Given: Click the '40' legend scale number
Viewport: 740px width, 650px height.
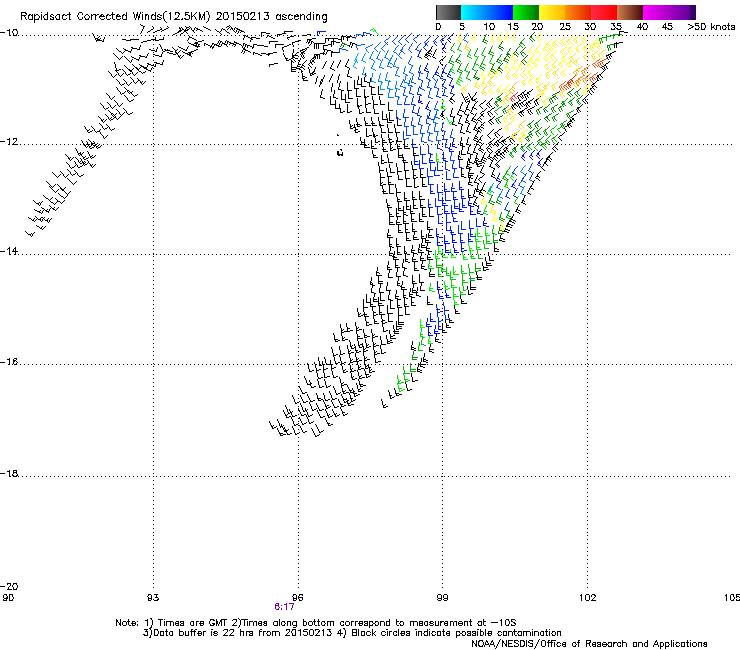Looking at the screenshot, I should 642,26.
